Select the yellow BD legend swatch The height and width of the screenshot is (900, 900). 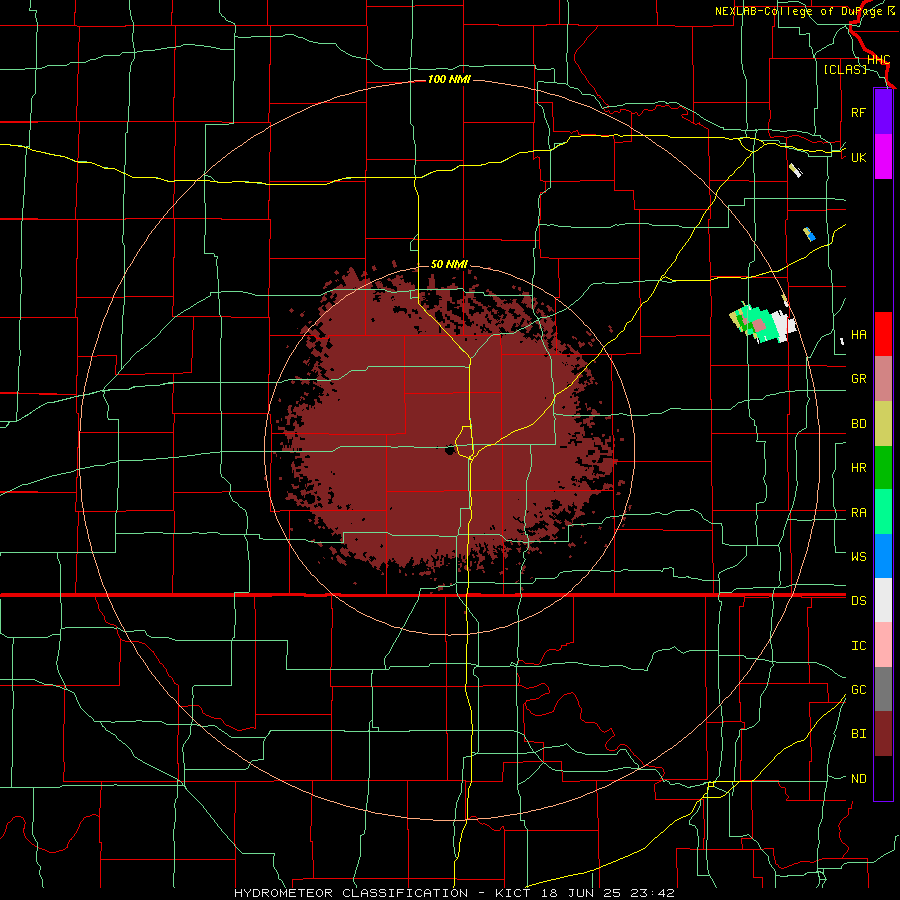(883, 423)
